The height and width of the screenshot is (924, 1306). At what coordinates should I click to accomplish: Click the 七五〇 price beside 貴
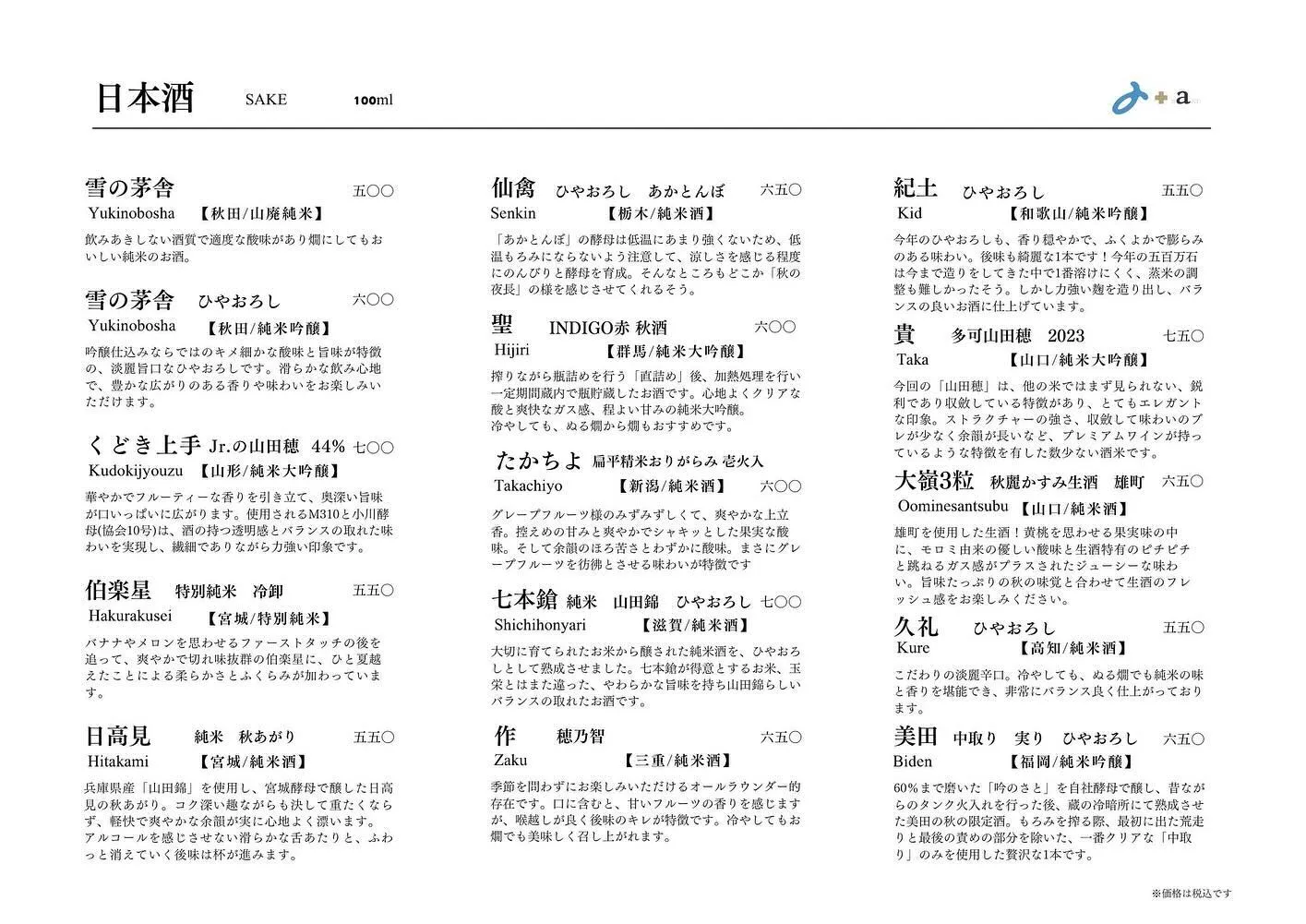[x=1182, y=336]
